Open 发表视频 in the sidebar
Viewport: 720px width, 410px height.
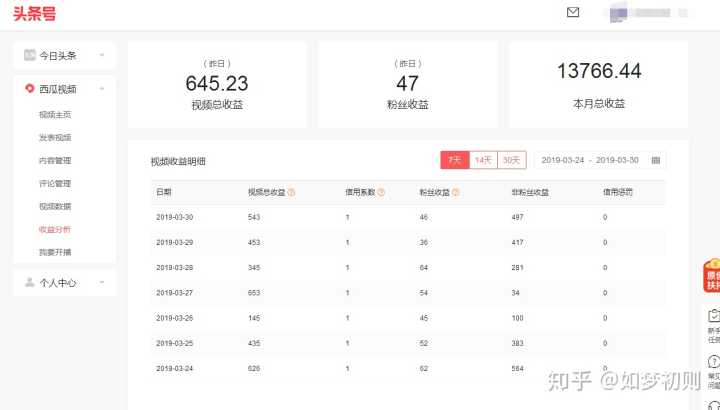[x=55, y=137]
